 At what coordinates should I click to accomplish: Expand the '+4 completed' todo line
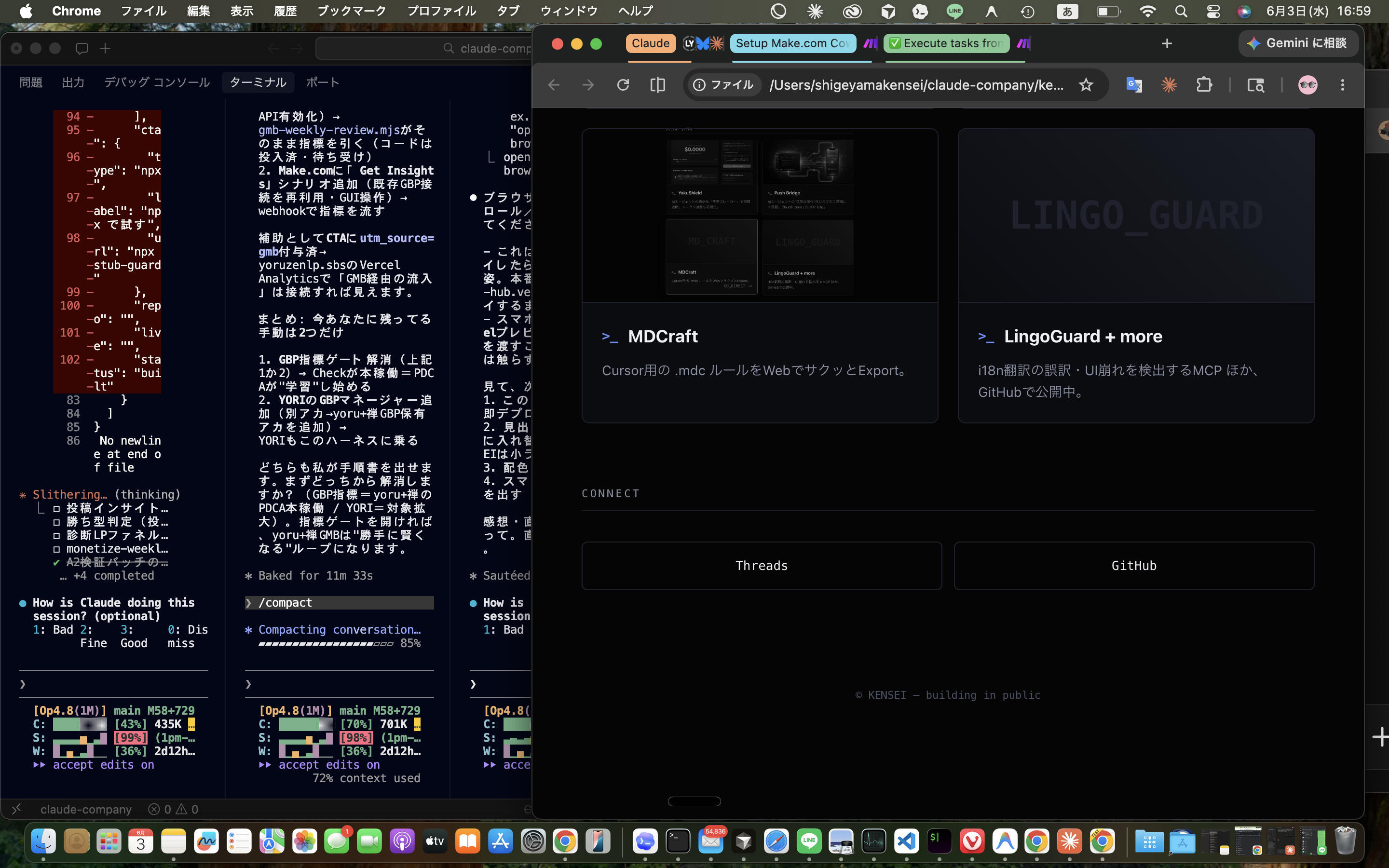(107, 576)
